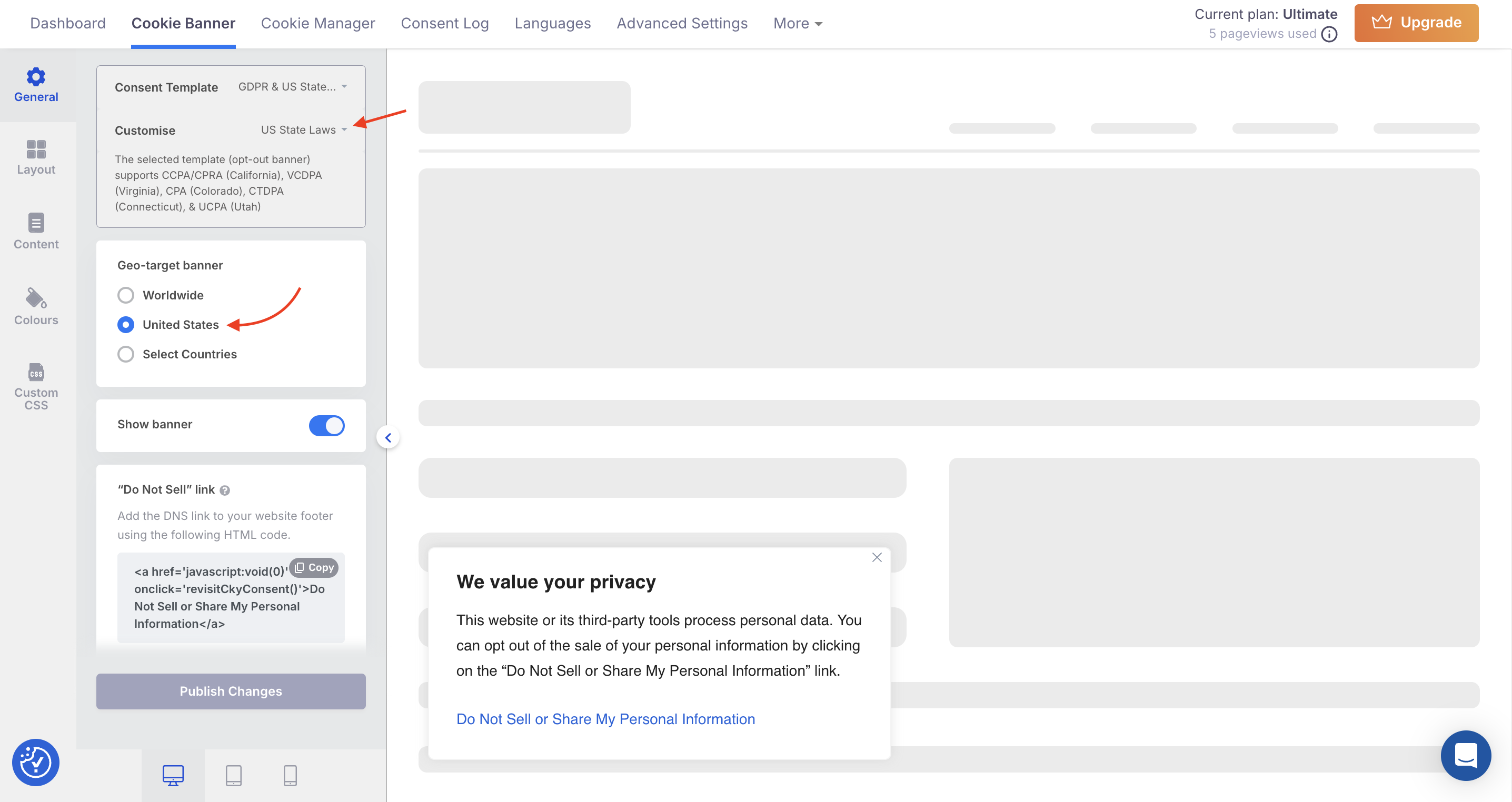Open the Custom CSS panel icon
This screenshot has height=802, width=1512.
coord(36,373)
